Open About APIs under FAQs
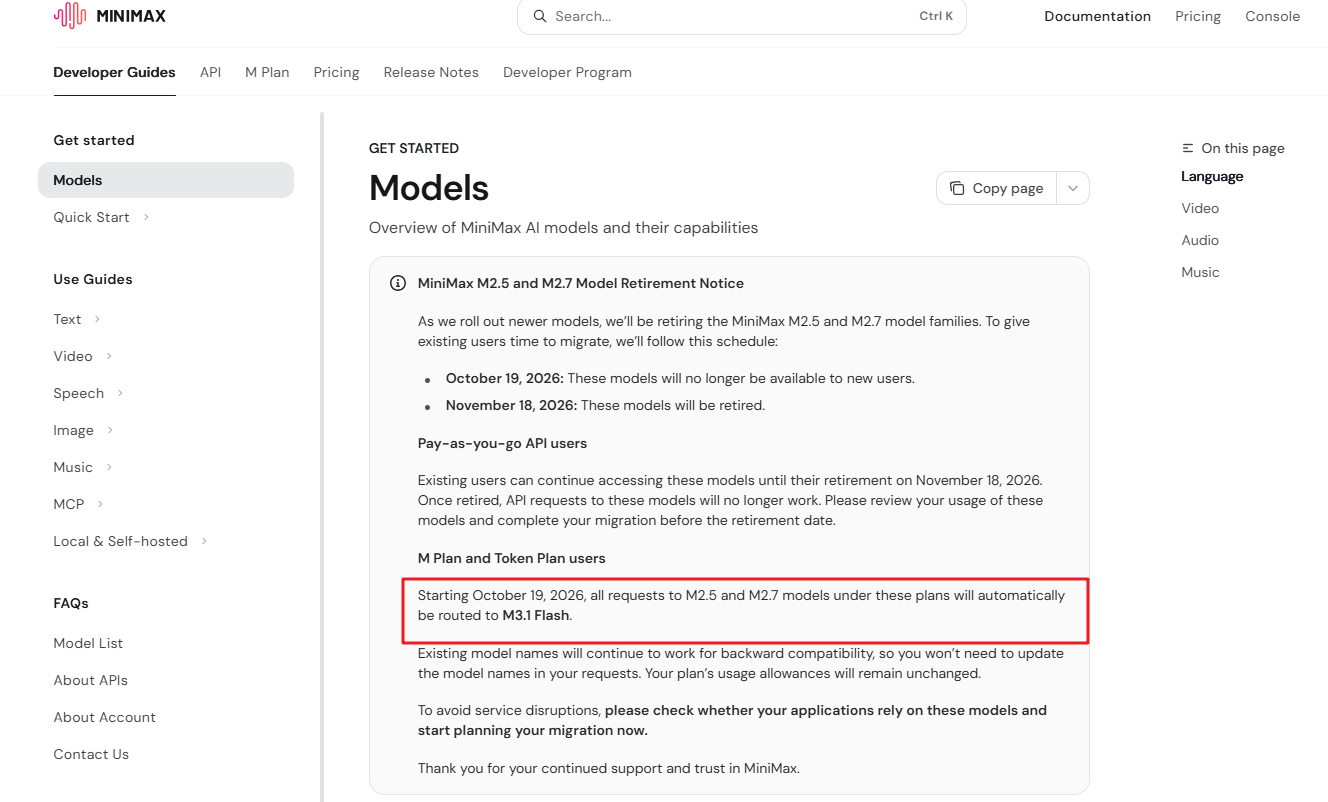 tap(90, 680)
